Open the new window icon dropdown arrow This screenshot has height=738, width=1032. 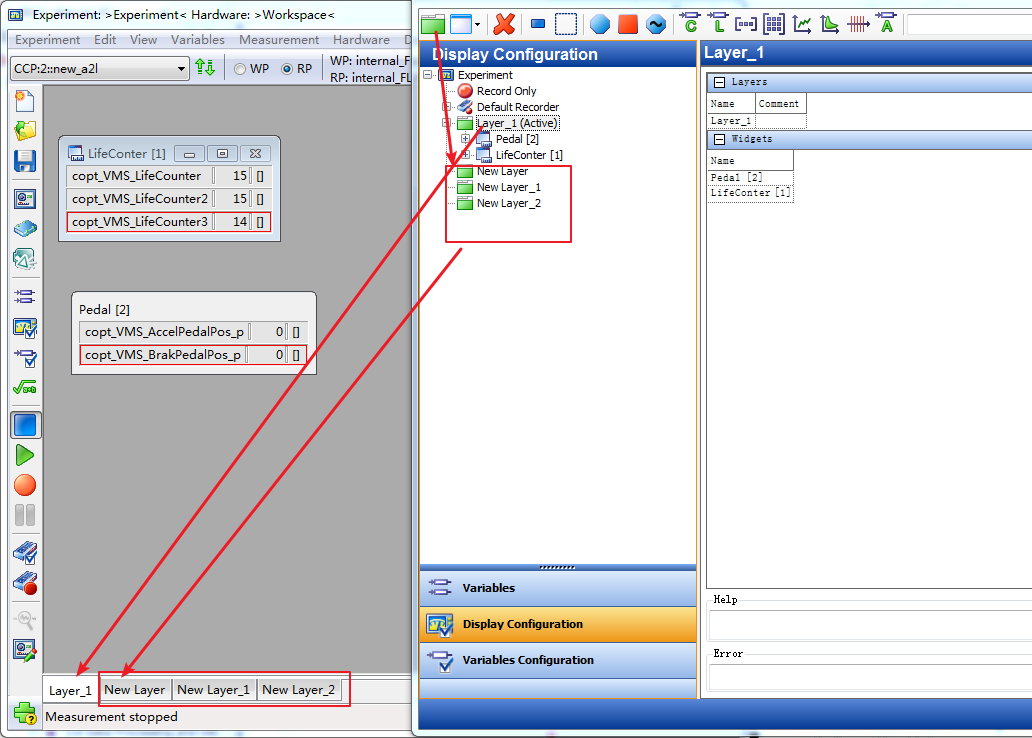(x=478, y=24)
